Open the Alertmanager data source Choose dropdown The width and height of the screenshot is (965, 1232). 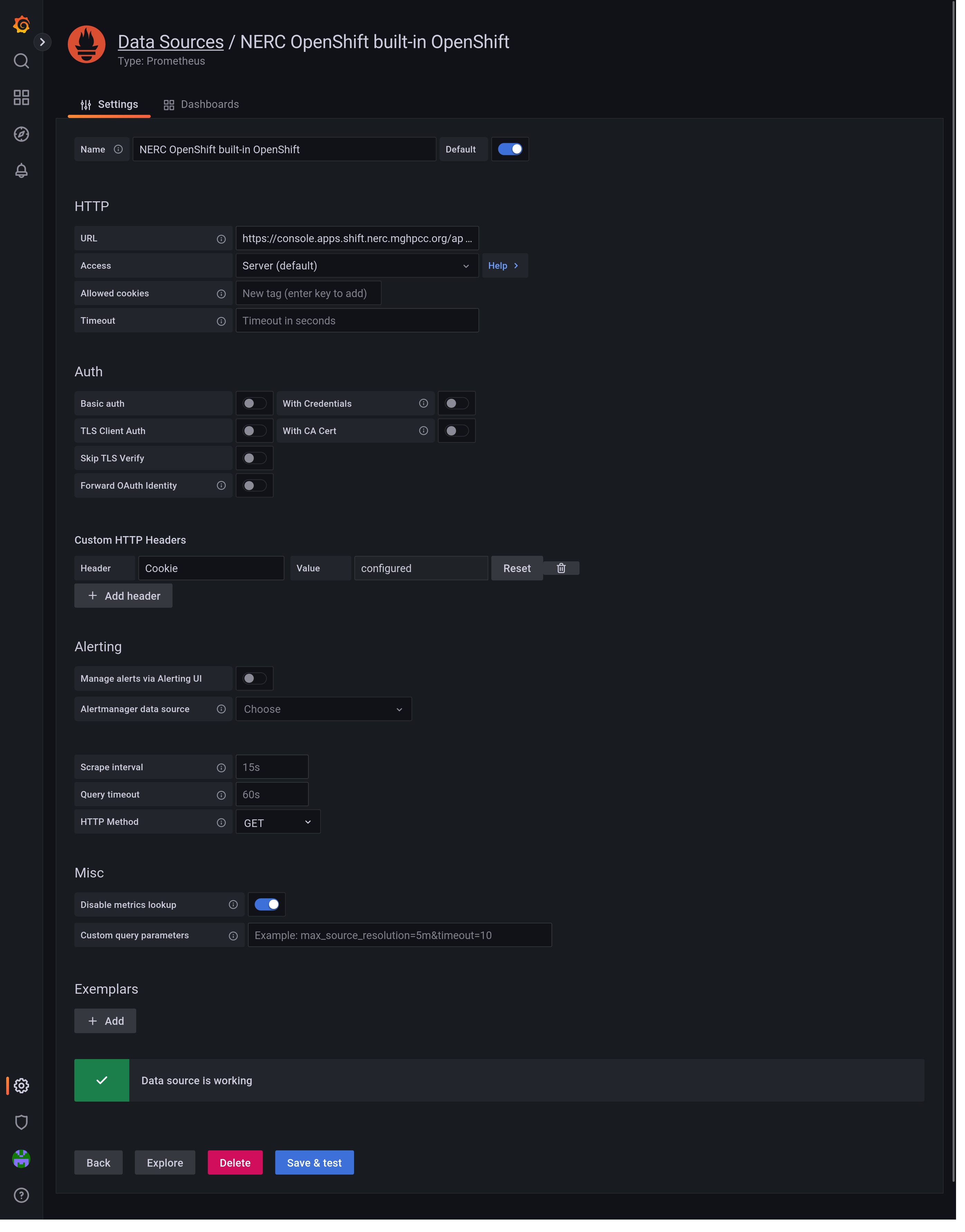(x=326, y=716)
